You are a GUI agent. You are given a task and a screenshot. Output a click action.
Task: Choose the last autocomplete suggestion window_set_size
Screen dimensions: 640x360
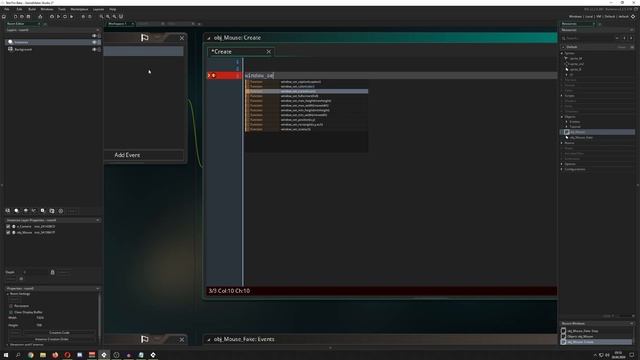pyautogui.click(x=306, y=129)
